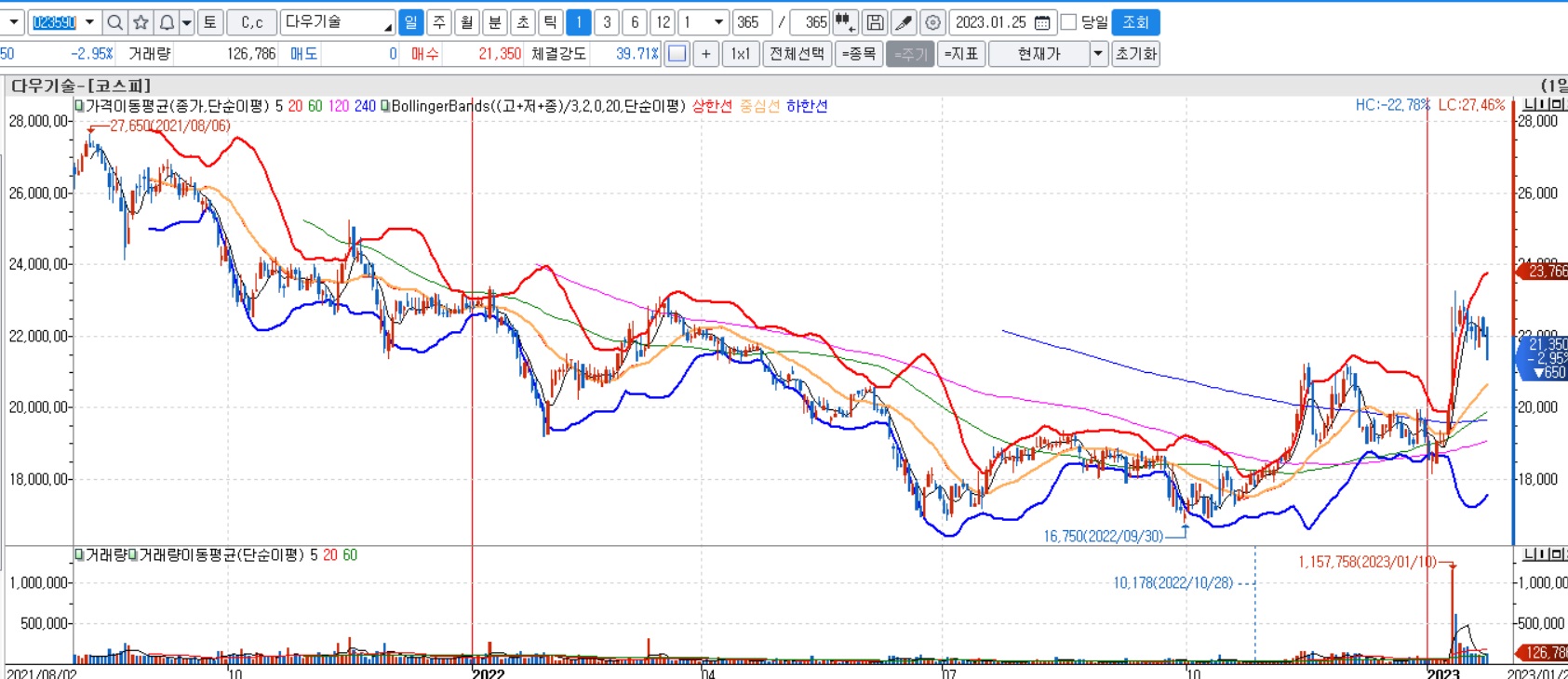Click the 상한선 upper band legend label
This screenshot has width=1568, height=679.
(712, 106)
